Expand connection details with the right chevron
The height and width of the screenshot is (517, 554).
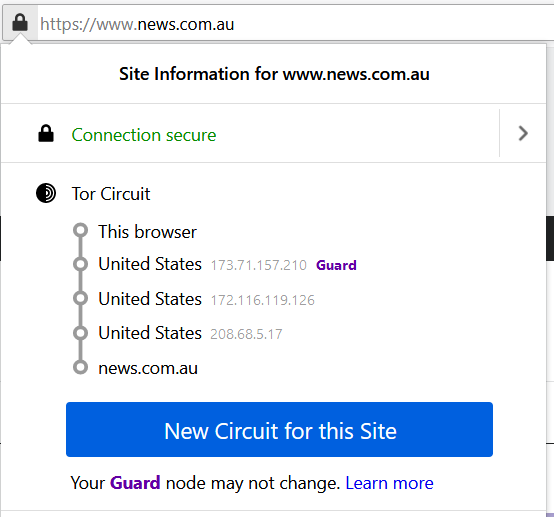[523, 134]
